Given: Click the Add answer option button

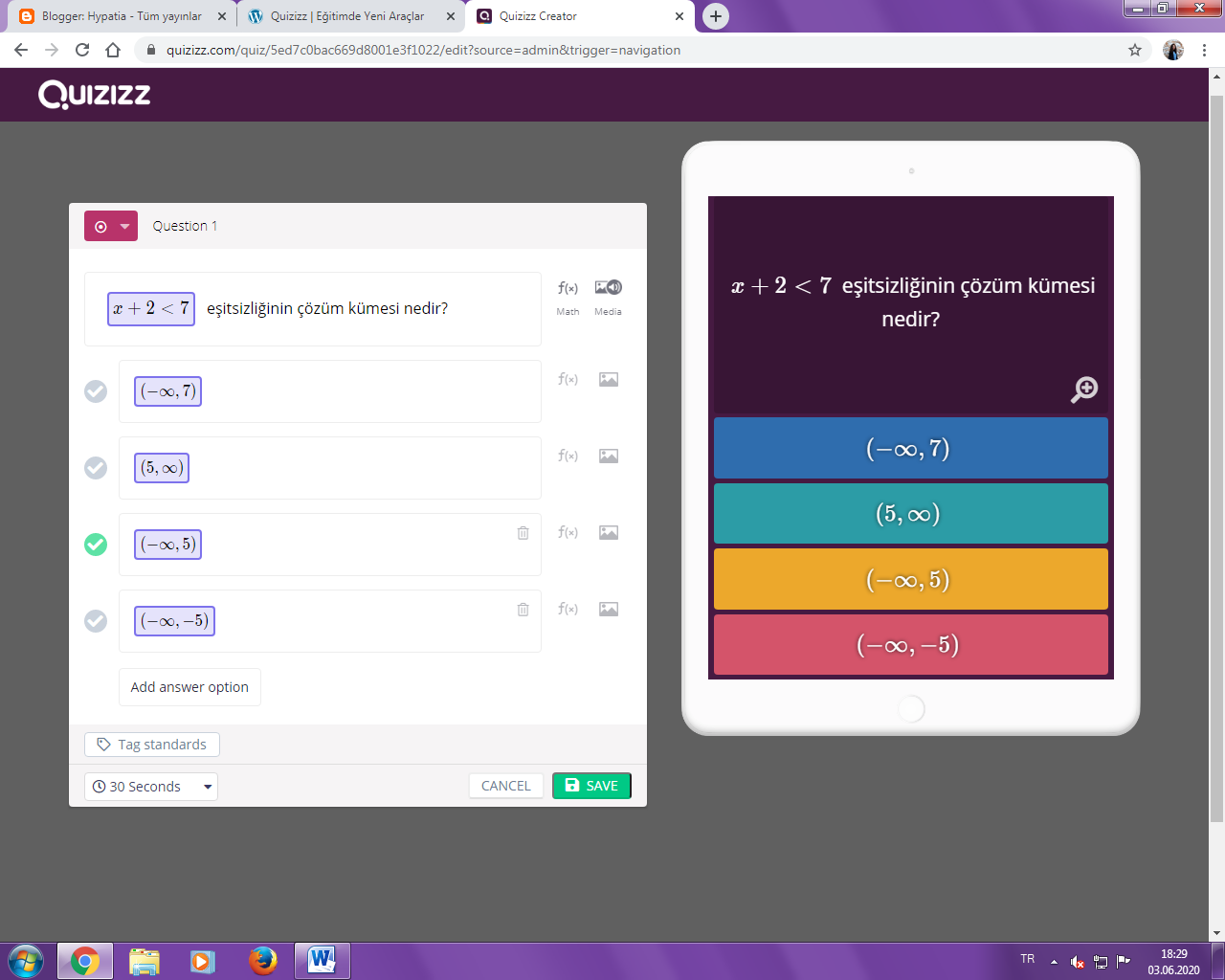Looking at the screenshot, I should pyautogui.click(x=189, y=686).
